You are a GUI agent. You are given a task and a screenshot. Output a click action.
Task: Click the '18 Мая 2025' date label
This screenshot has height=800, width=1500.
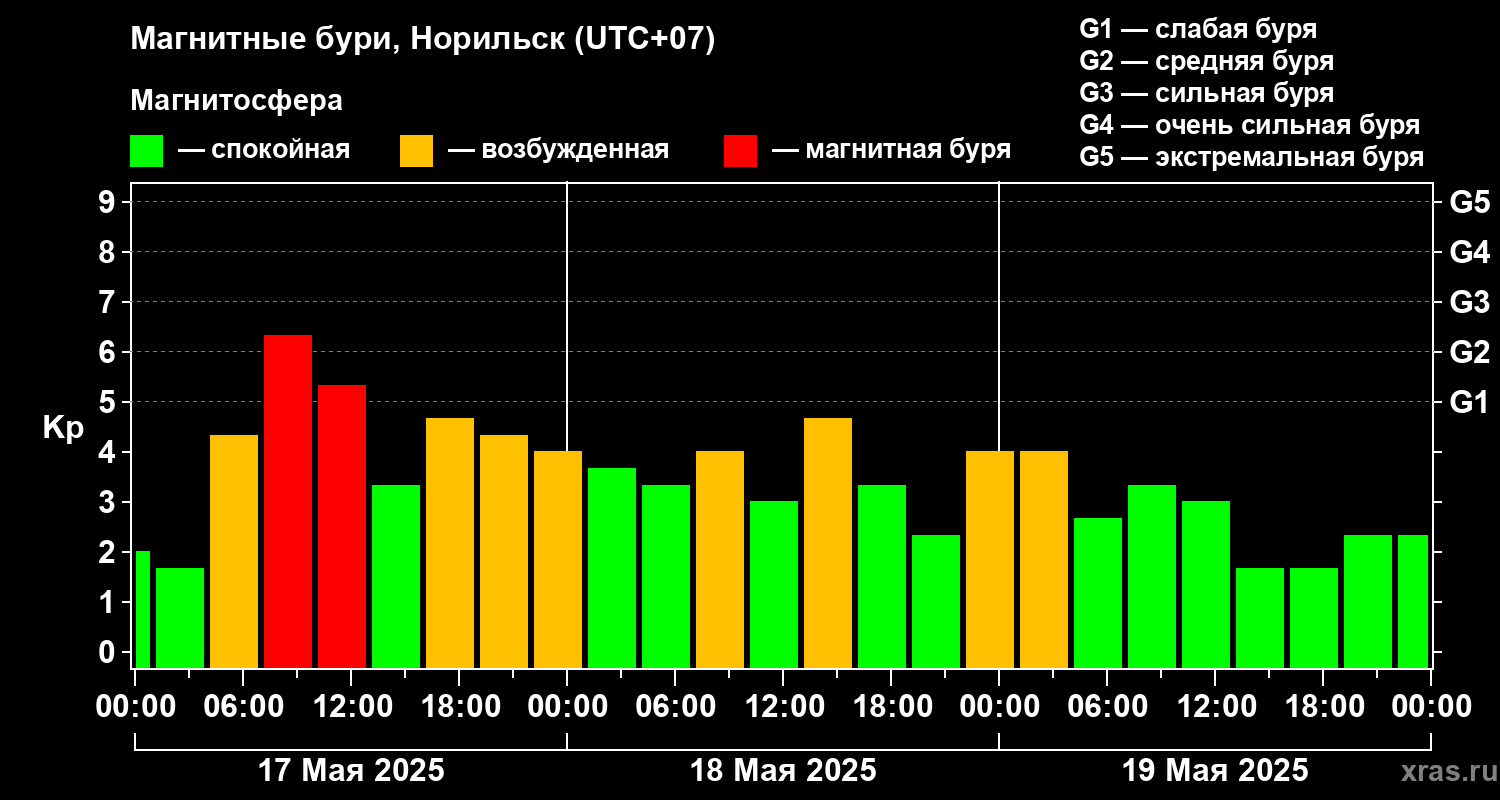[x=783, y=770]
